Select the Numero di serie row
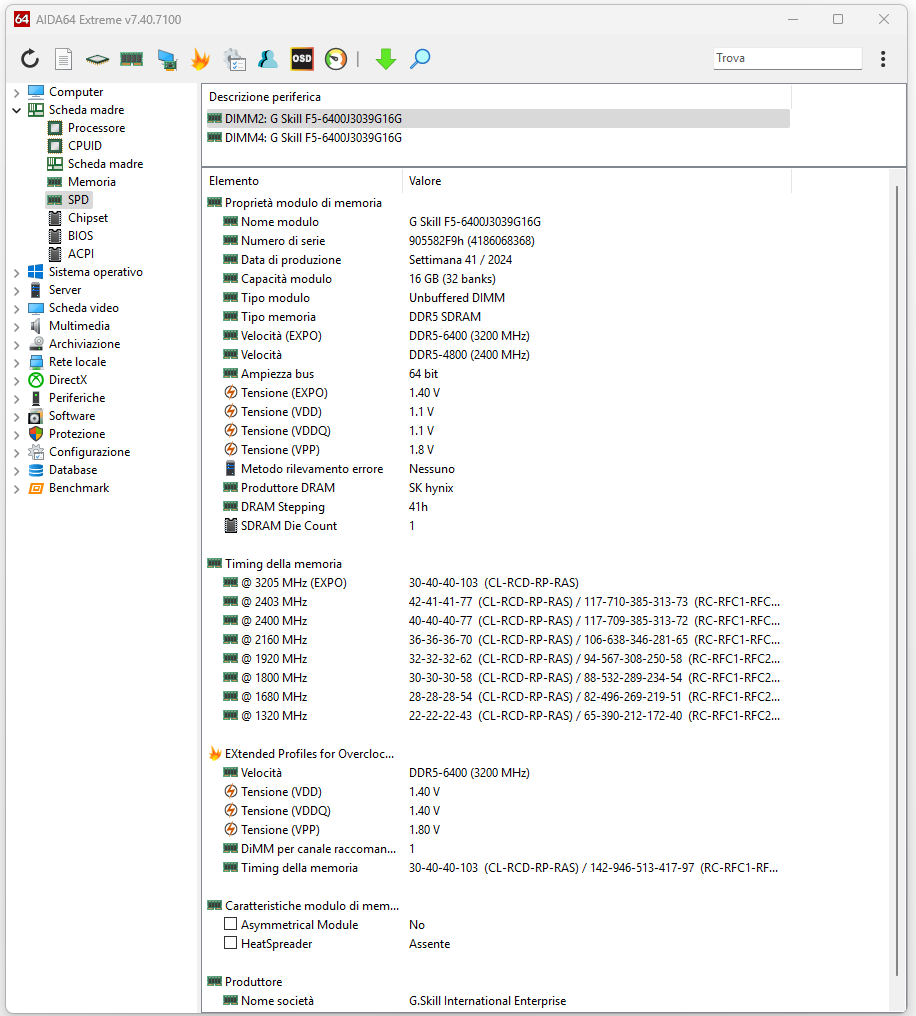Screen dimensions: 916x1016 (498, 240)
